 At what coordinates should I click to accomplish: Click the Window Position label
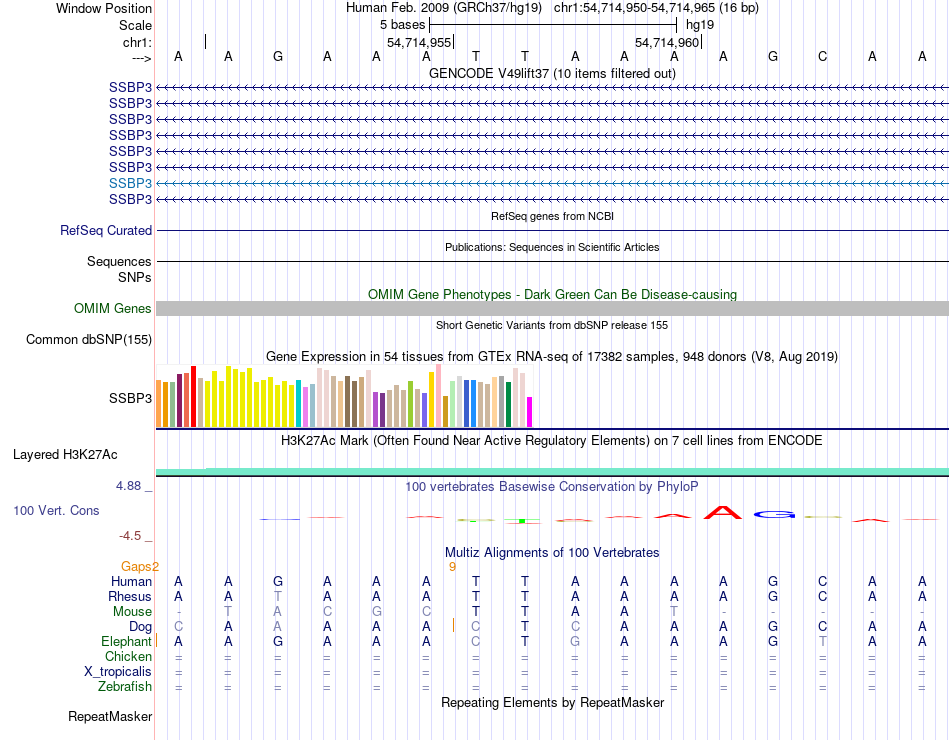tap(104, 8)
